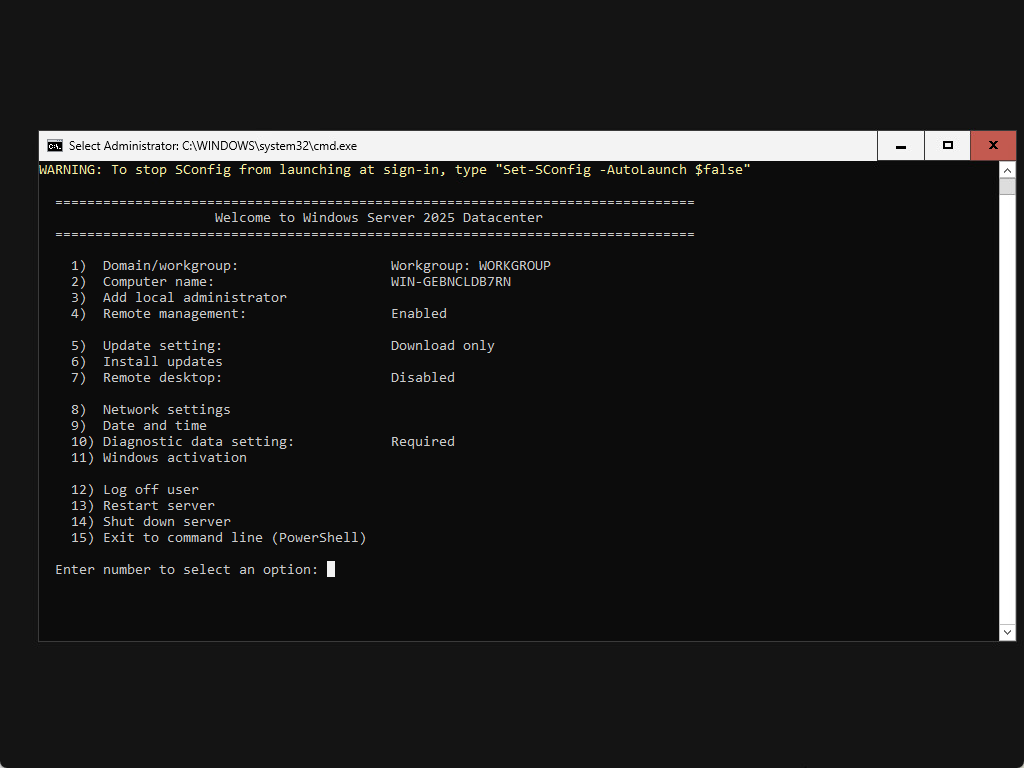This screenshot has width=1024, height=768.
Task: Click option 15 'Exit to command line (PowerShell)'
Action: click(234, 537)
